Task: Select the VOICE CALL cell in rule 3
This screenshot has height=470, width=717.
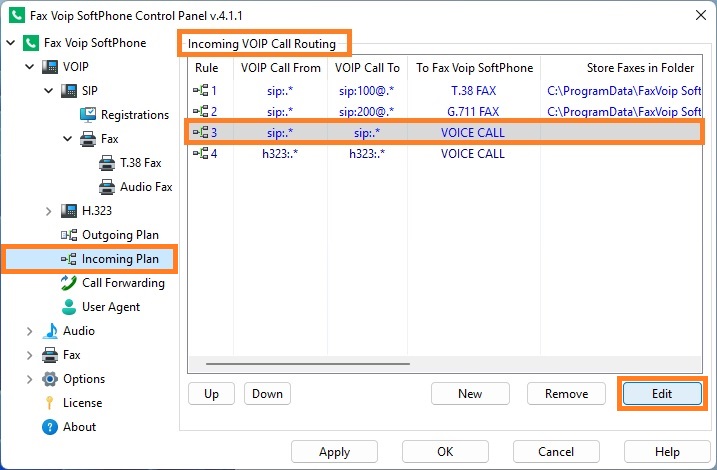Action: 473,133
